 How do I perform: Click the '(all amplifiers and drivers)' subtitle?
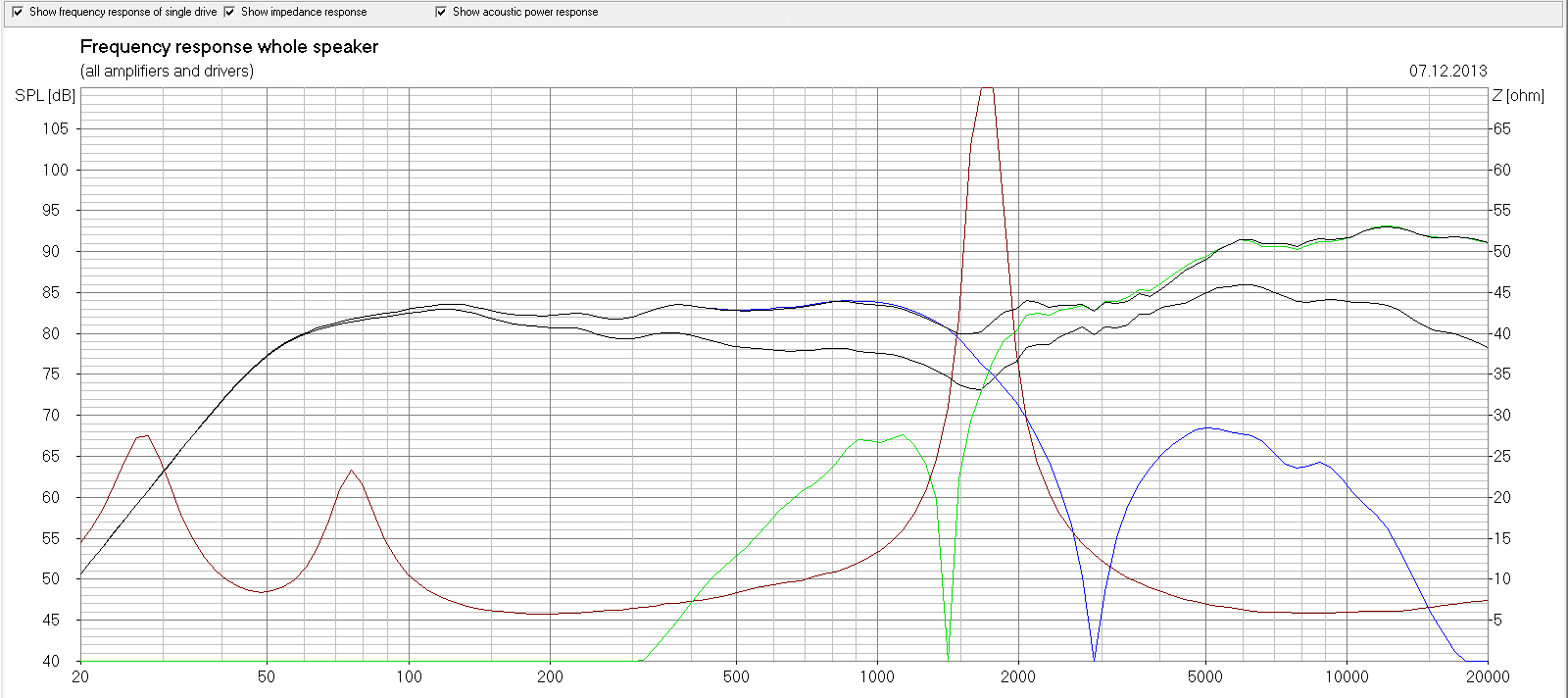(167, 71)
